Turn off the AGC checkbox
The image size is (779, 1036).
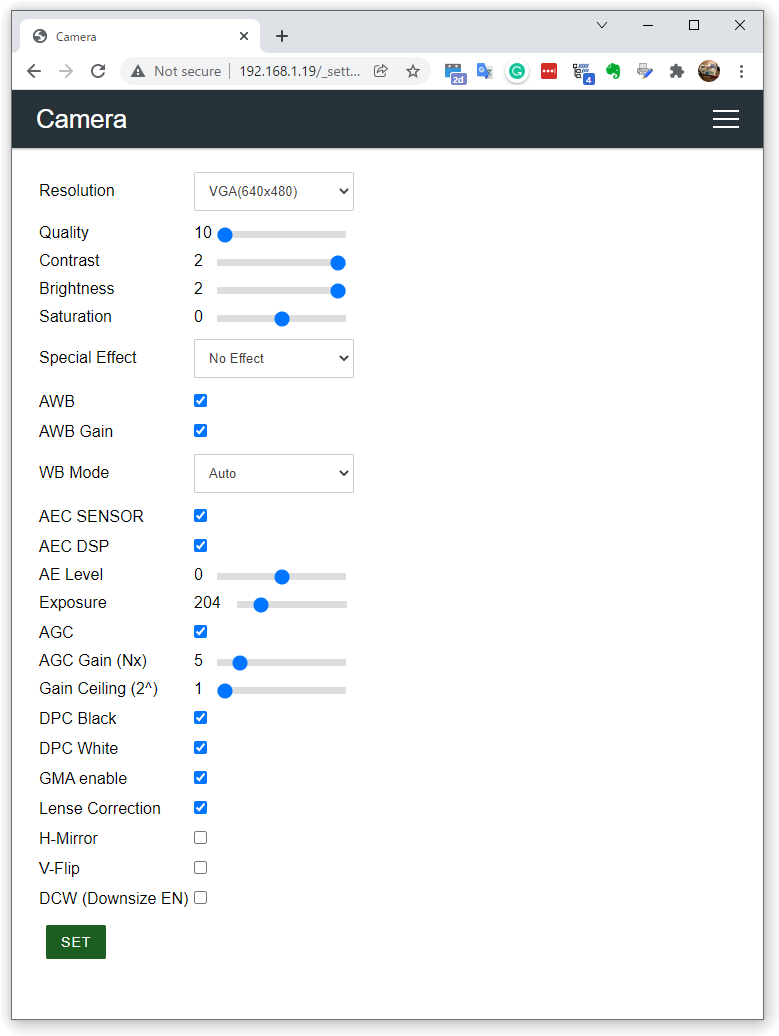200,631
